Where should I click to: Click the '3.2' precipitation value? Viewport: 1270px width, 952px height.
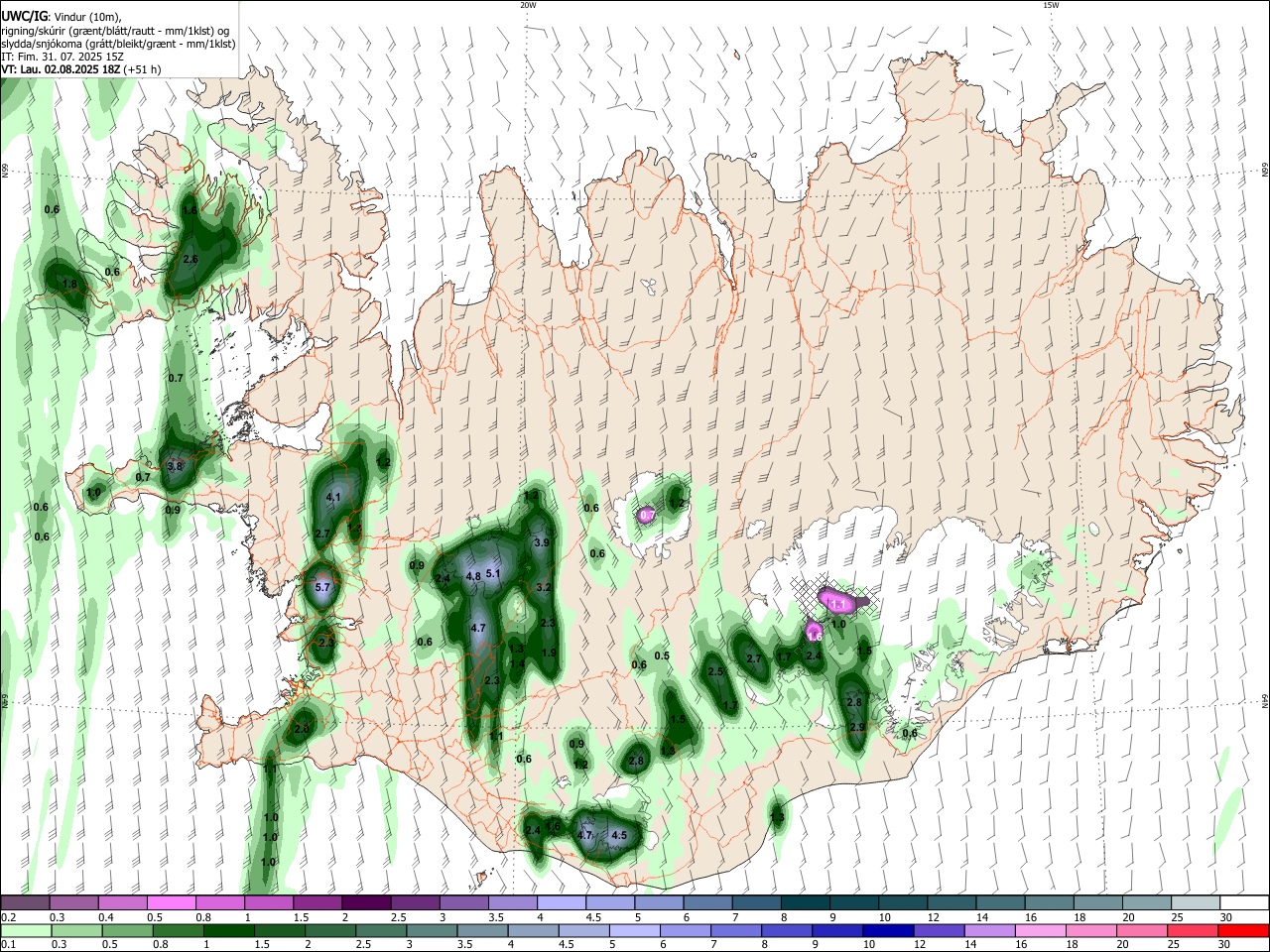[544, 587]
